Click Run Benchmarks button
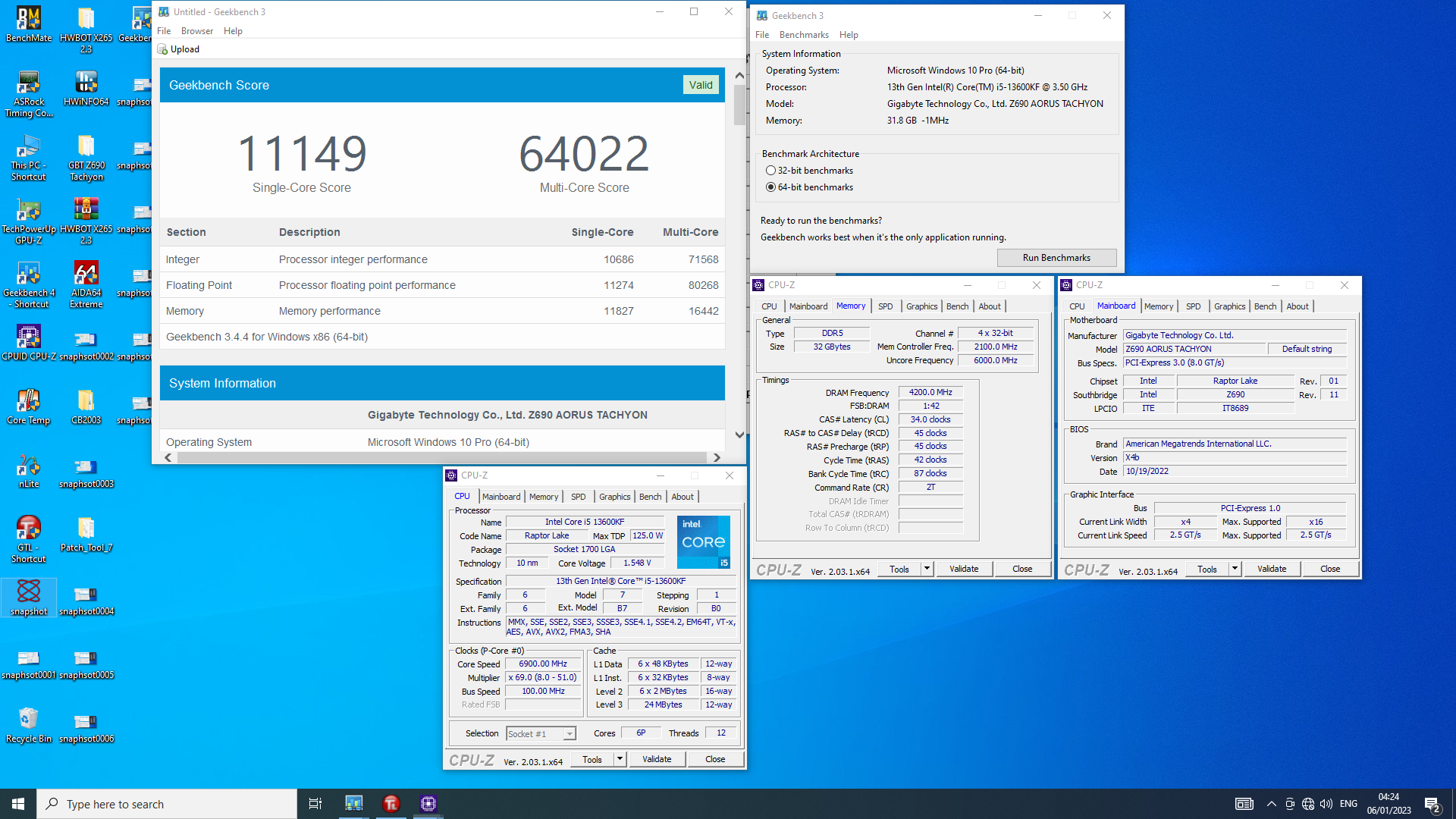1456x819 pixels. click(x=1056, y=258)
